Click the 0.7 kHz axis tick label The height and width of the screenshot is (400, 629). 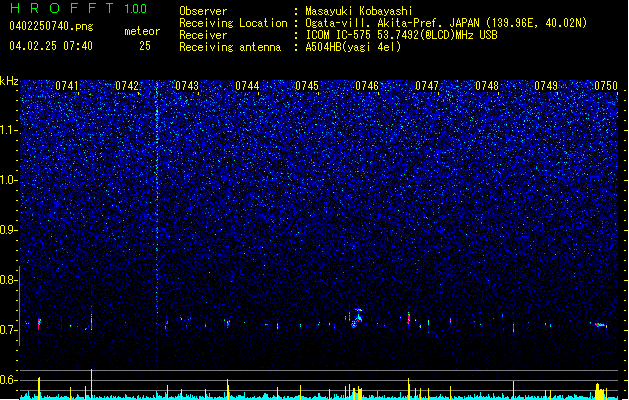coord(9,330)
